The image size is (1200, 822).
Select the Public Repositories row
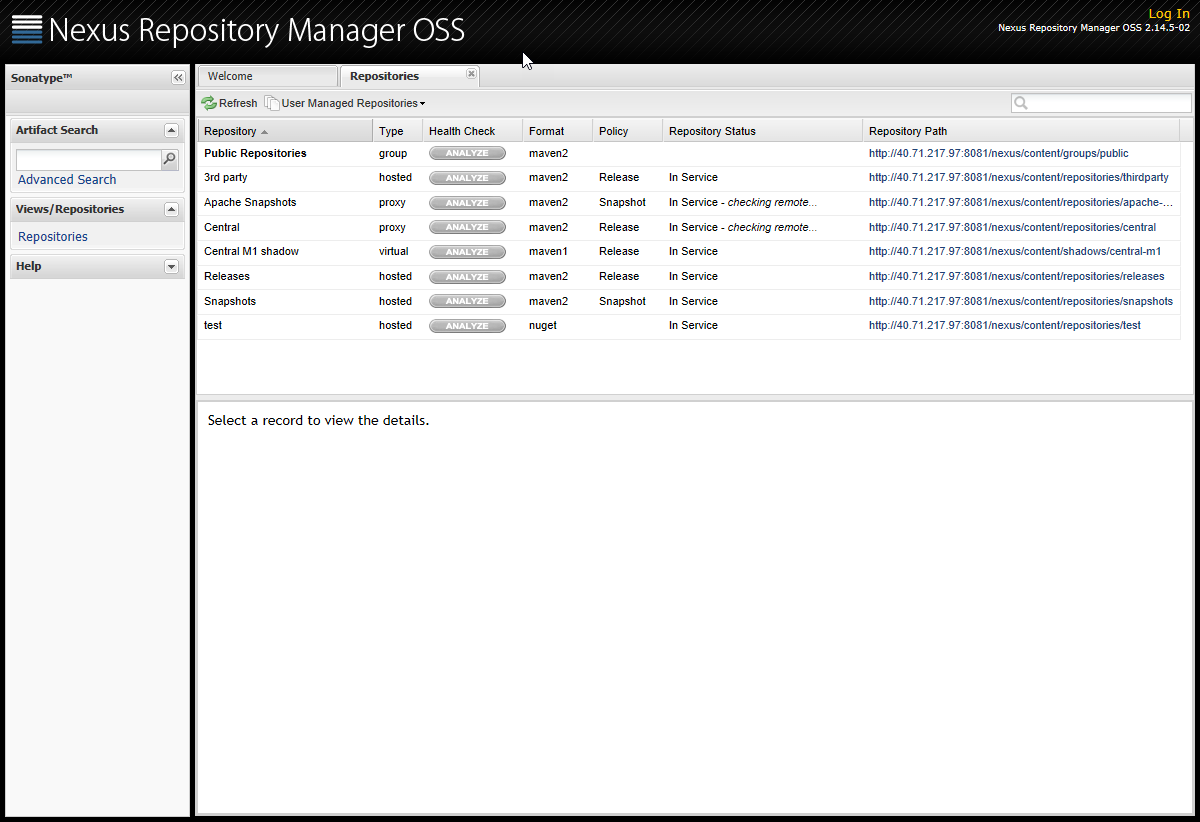pos(688,154)
